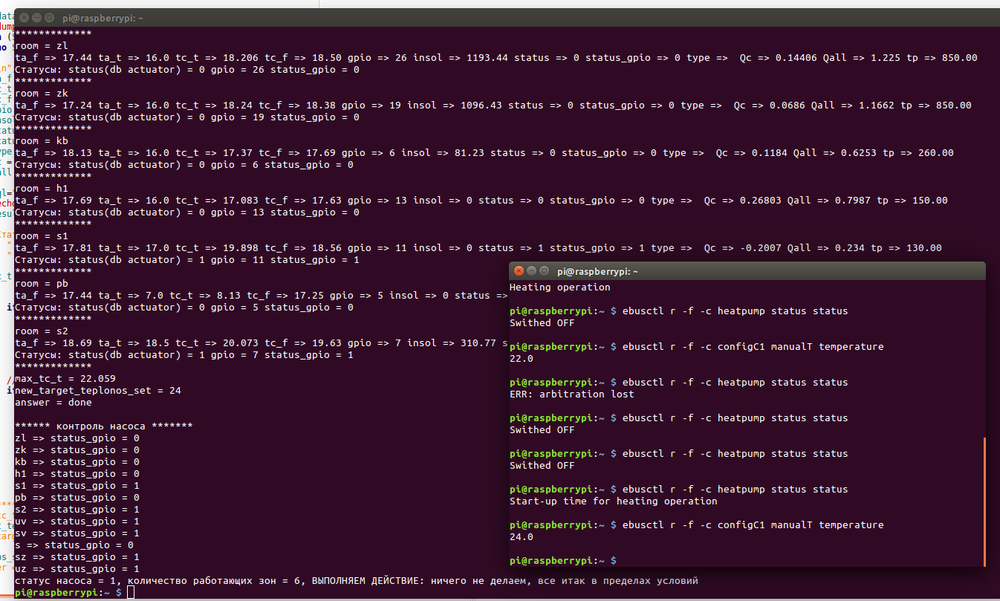Image resolution: width=1000 pixels, height=601 pixels.
Task: Click the "статус насоса = 1" summary line
Action: 357,581
